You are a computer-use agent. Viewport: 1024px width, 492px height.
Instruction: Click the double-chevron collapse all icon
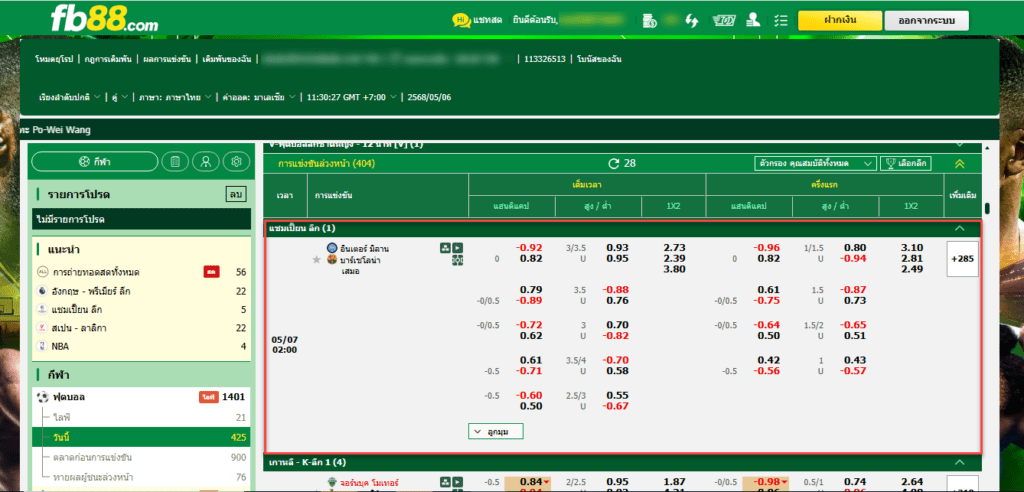pyautogui.click(x=959, y=164)
